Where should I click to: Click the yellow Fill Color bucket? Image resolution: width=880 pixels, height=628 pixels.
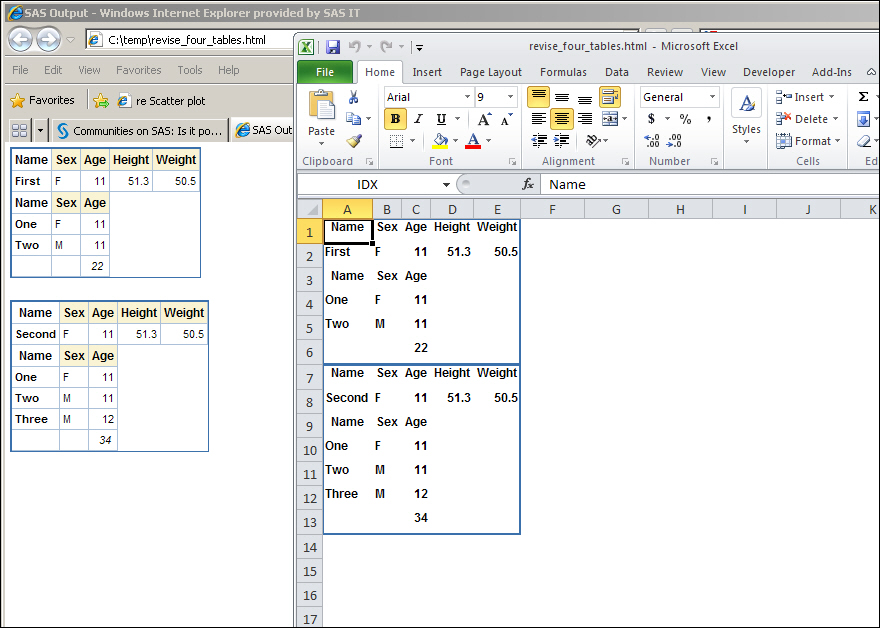(441, 141)
